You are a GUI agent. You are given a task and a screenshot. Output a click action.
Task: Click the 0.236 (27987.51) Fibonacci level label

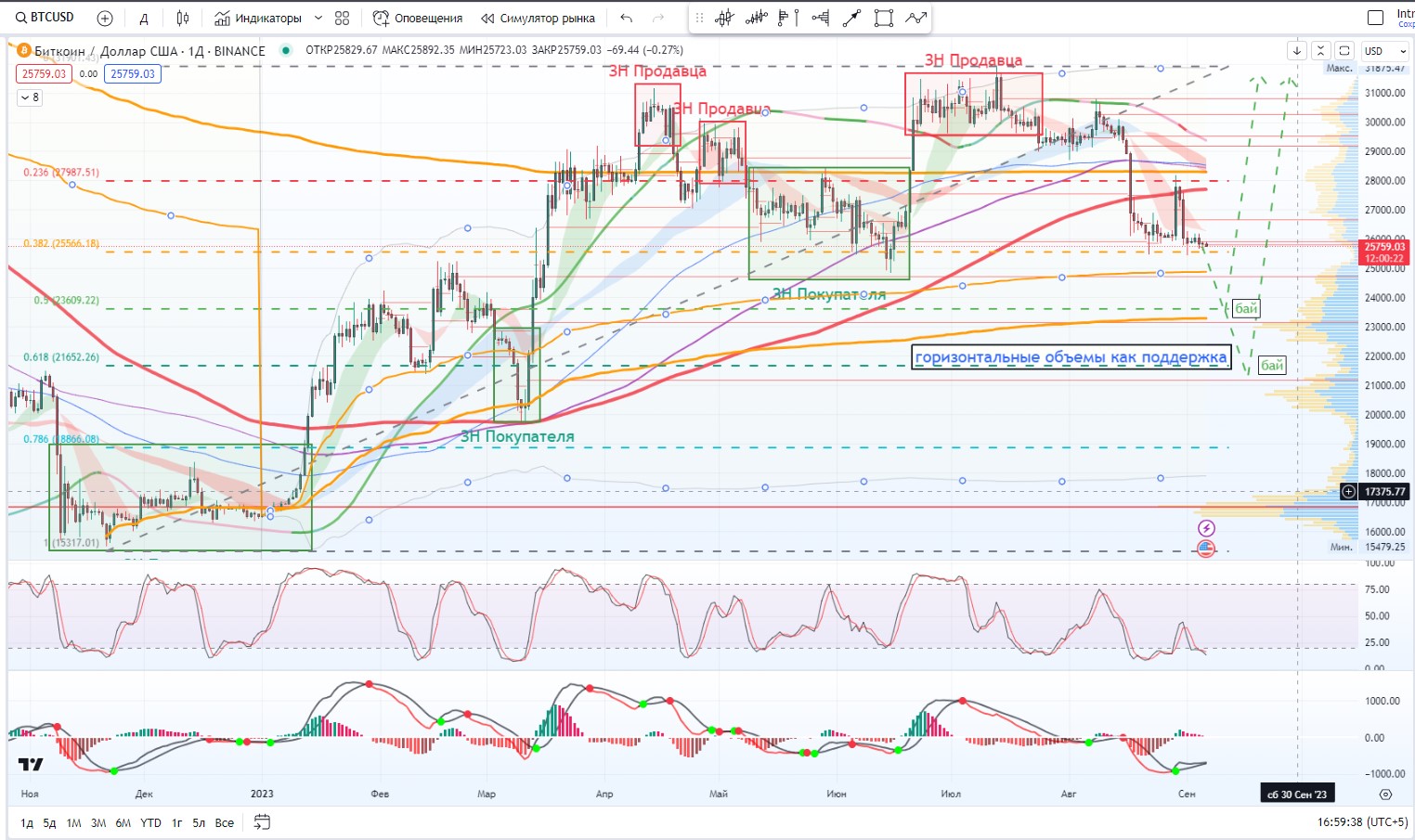(61, 173)
